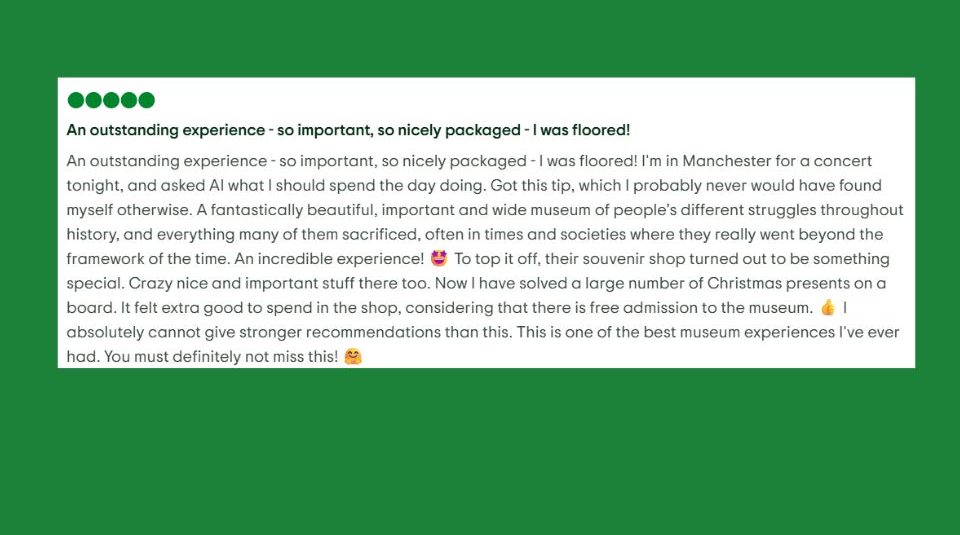Screen dimensions: 960x535
Task: Click the bold review title
Action: tap(348, 130)
